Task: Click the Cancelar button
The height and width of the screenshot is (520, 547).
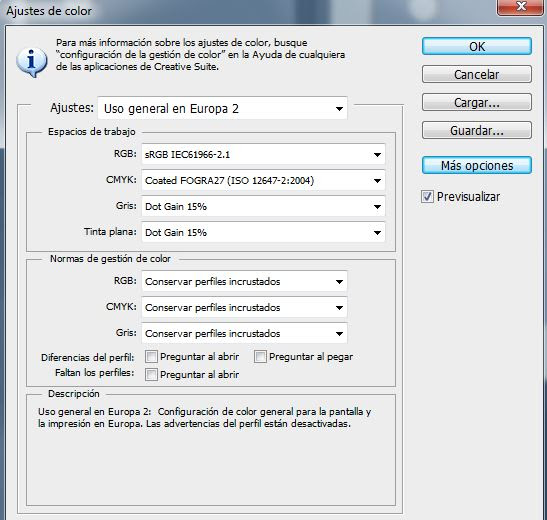Action: click(477, 74)
